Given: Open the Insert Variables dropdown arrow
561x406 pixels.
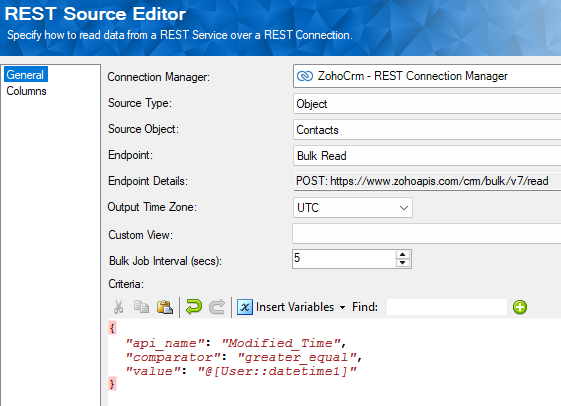Looking at the screenshot, I should (x=342, y=307).
